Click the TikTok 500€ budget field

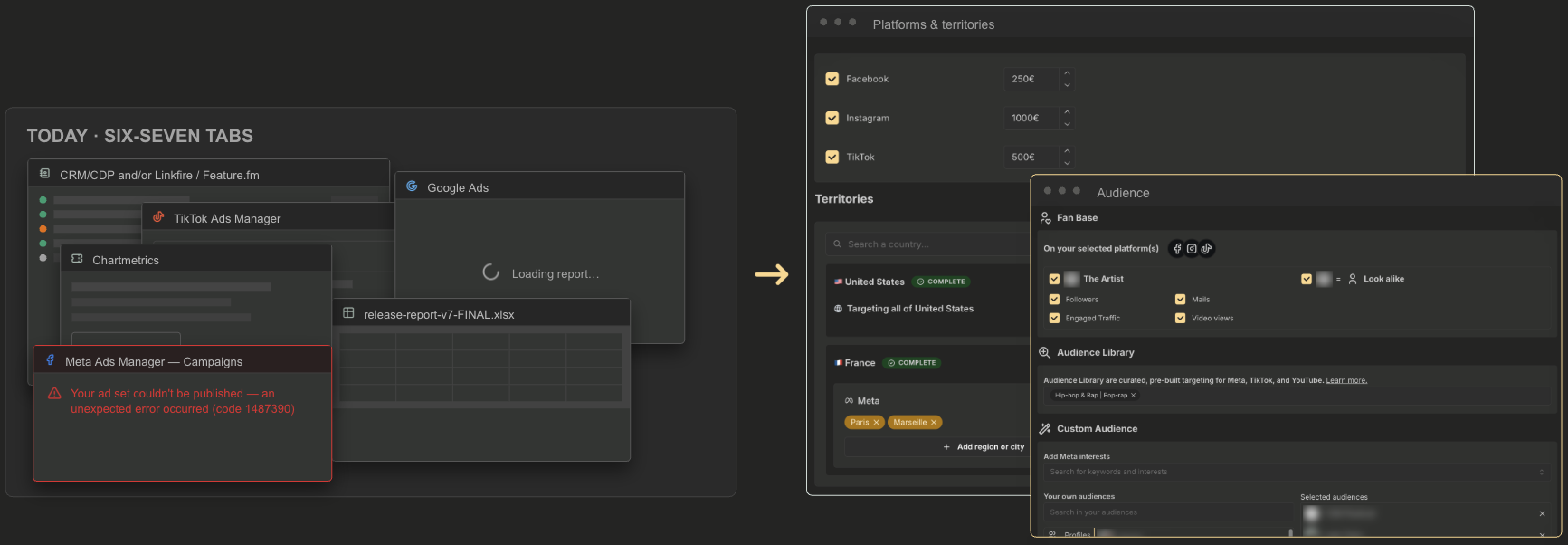(x=1031, y=158)
